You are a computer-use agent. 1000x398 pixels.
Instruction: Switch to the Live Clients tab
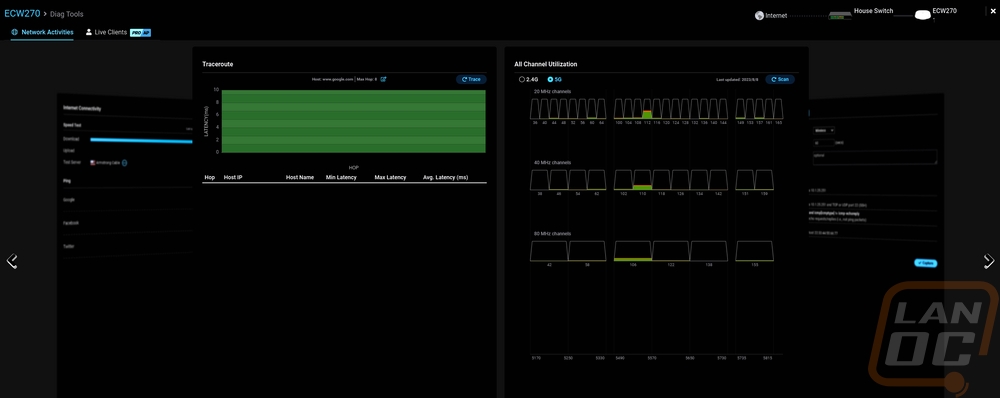coord(110,32)
